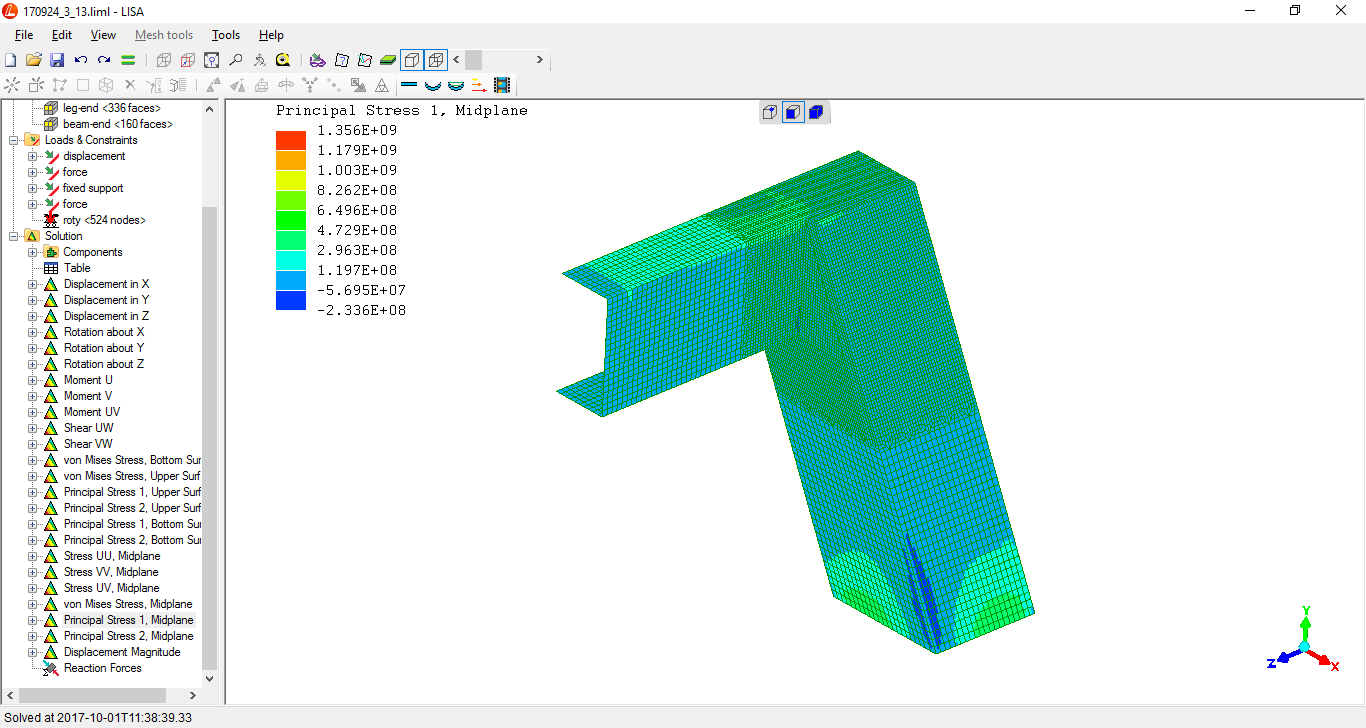
Task: Collapse the Solution tree node
Action: (x=14, y=236)
